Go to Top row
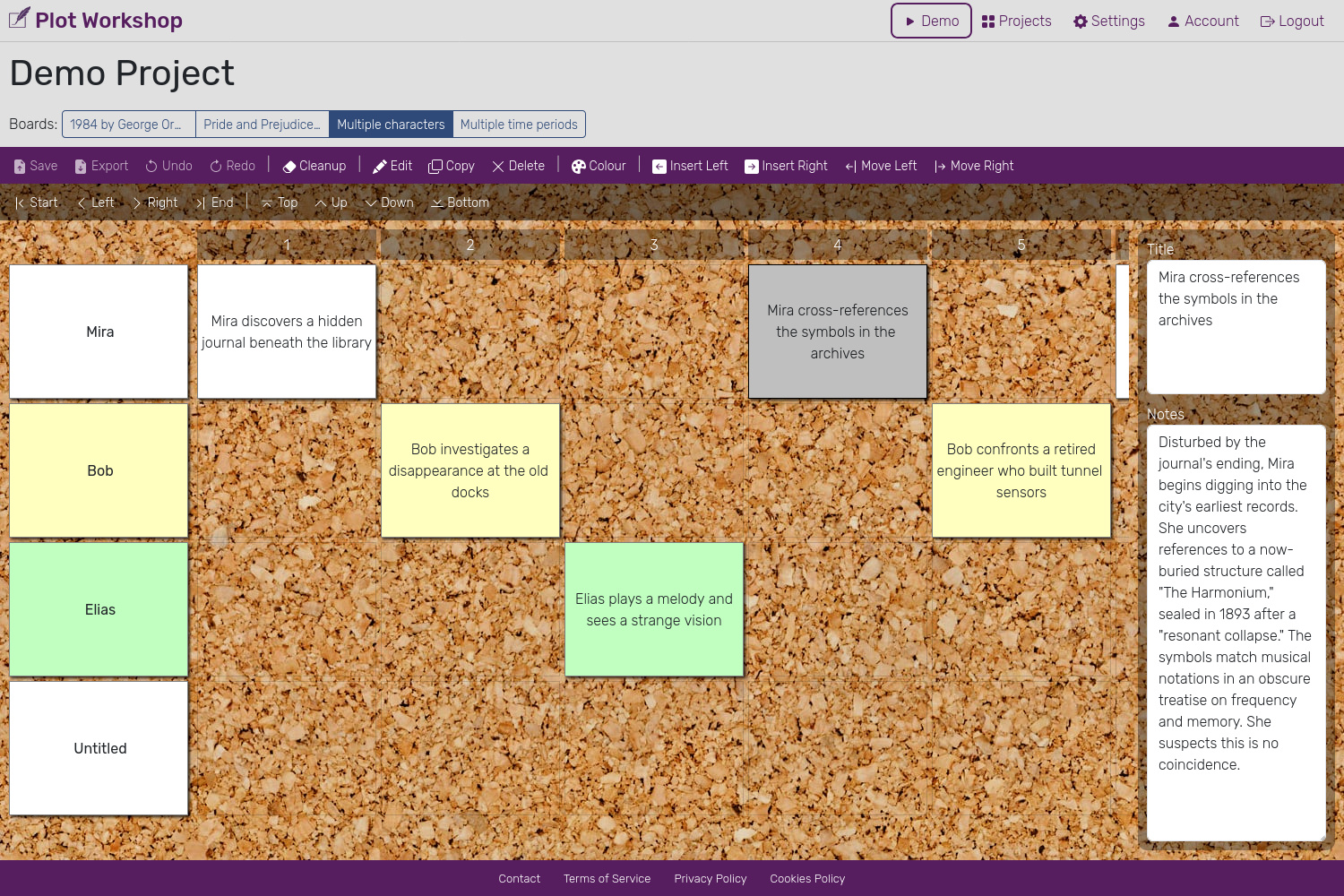The width and height of the screenshot is (1344, 896). 279,202
